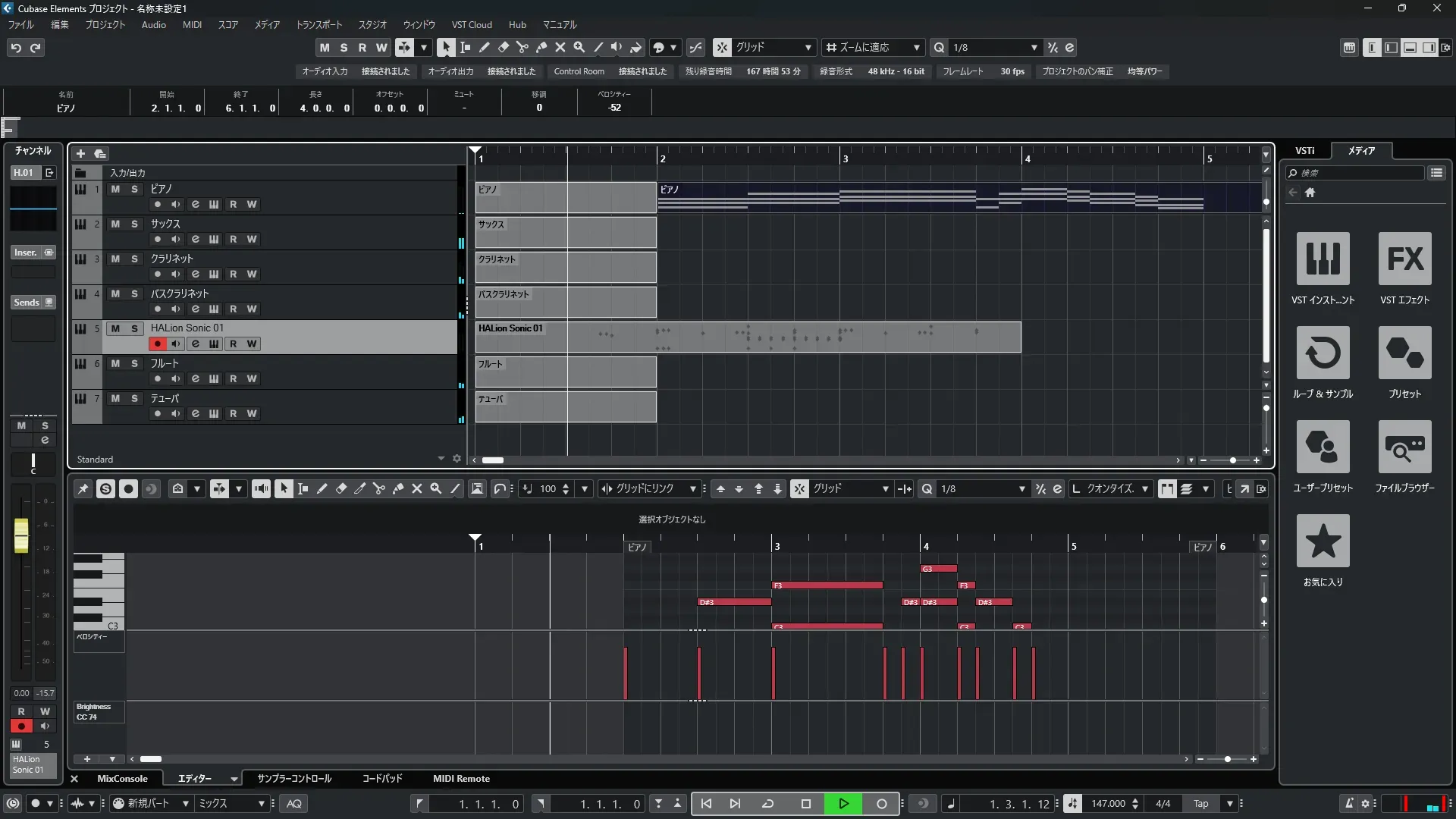The width and height of the screenshot is (1456, 819).
Task: Solo the サックス track
Action: click(x=134, y=224)
